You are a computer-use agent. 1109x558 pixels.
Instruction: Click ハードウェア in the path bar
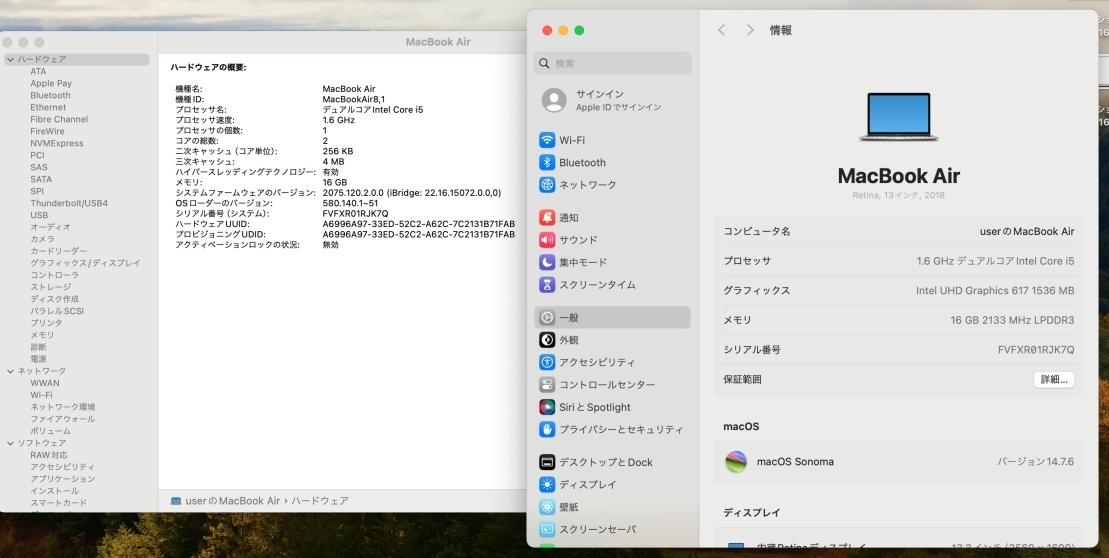click(x=320, y=501)
